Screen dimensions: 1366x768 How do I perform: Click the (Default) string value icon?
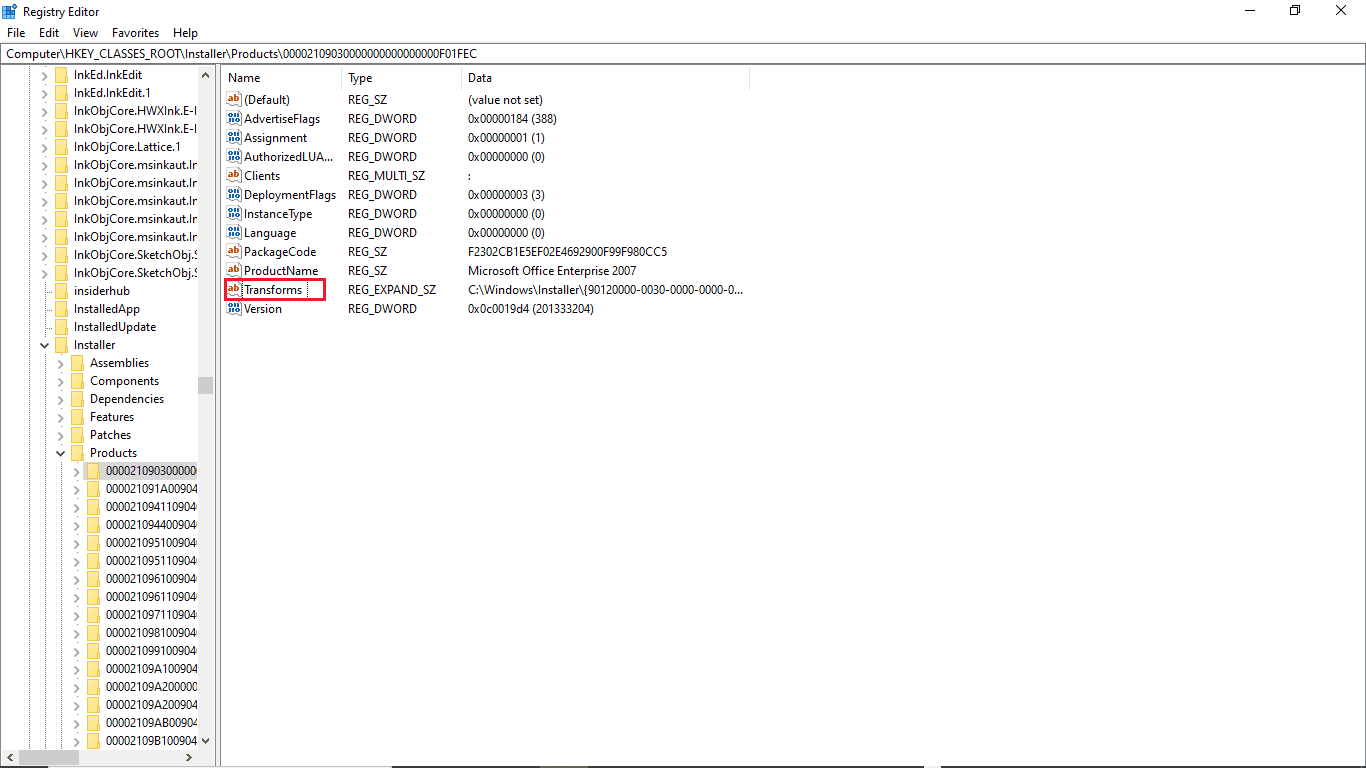click(x=234, y=99)
